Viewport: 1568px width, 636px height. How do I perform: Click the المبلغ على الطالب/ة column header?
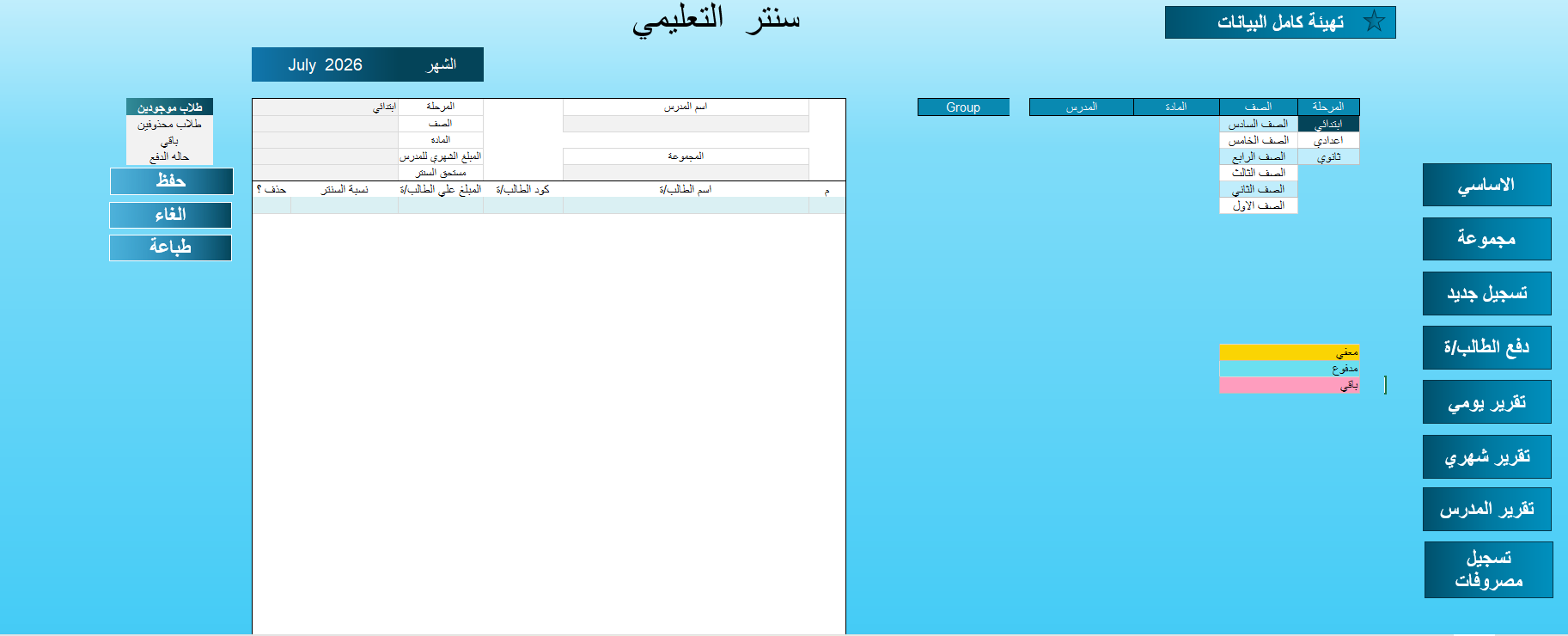[x=441, y=189]
